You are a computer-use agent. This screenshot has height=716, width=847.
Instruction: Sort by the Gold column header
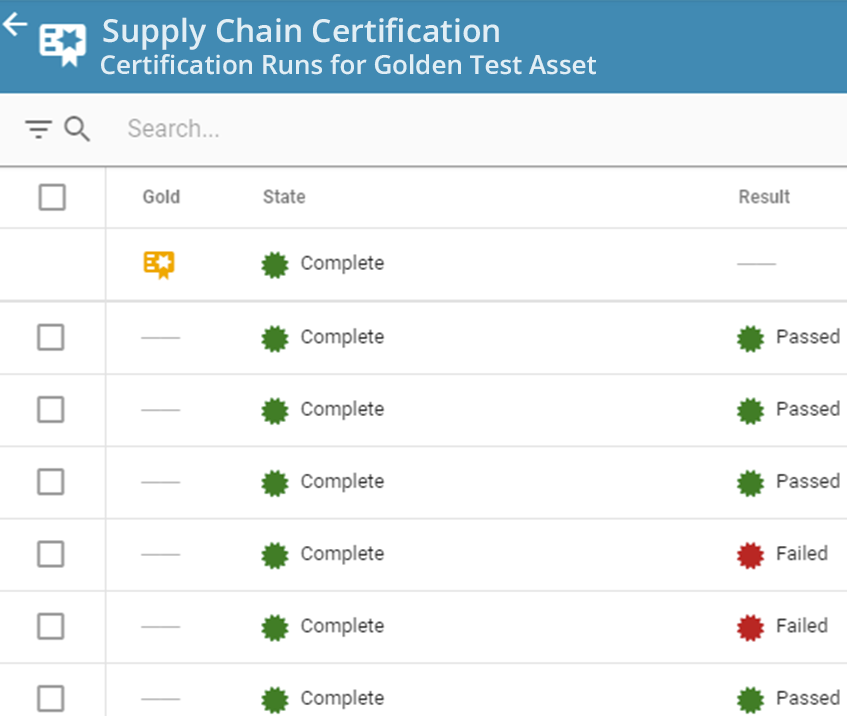[161, 197]
